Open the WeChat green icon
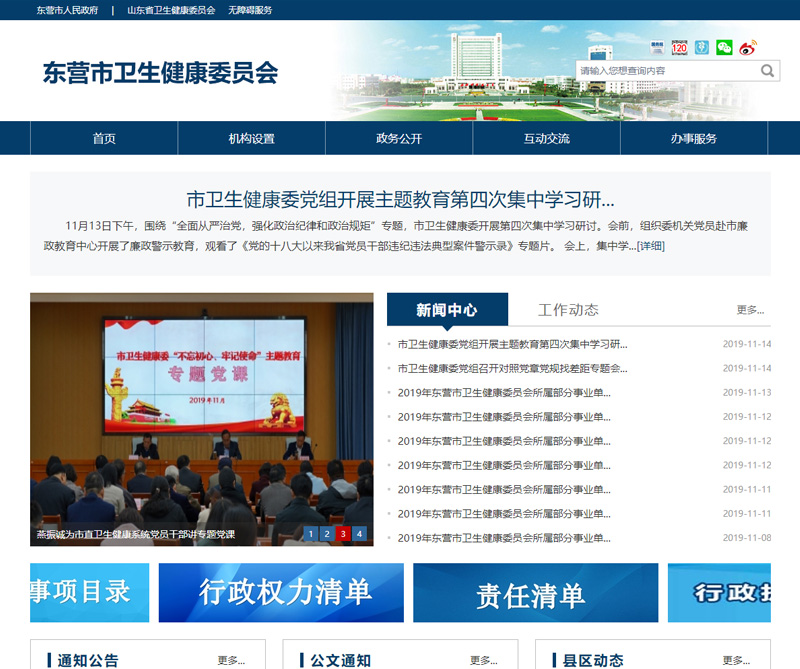 (724, 47)
